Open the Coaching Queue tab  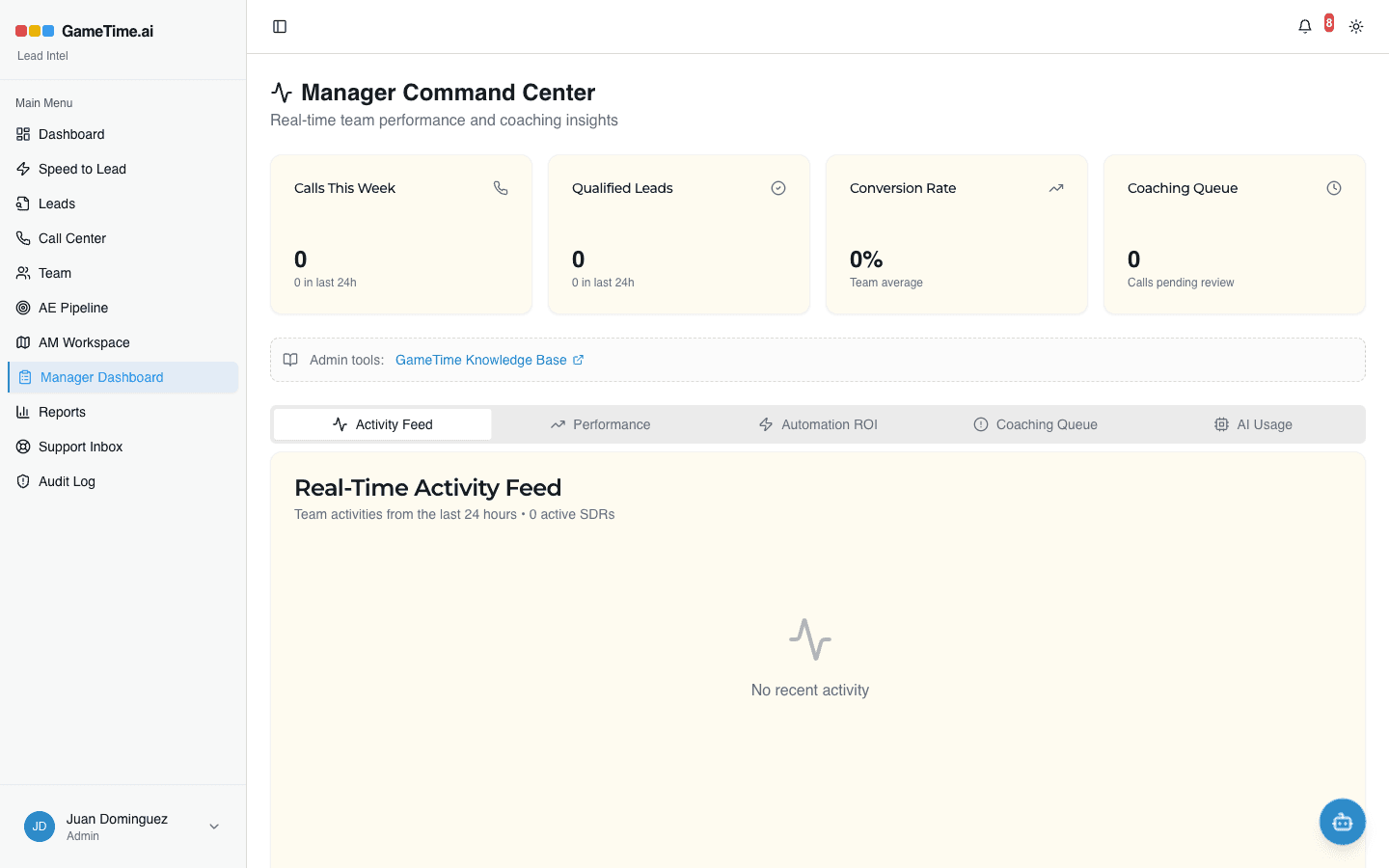[1035, 424]
